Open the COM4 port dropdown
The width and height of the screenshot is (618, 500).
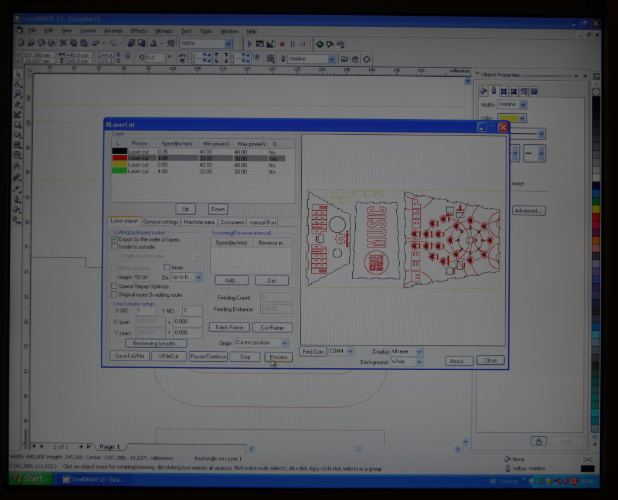(x=350, y=351)
